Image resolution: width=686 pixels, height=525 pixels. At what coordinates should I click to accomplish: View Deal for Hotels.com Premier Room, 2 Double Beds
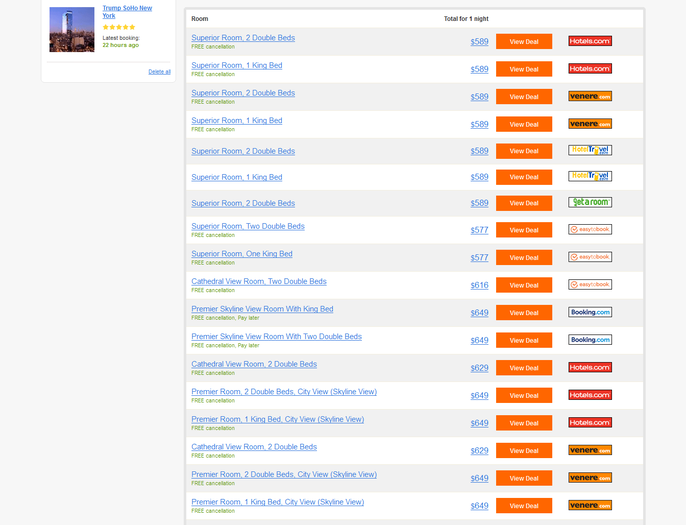pyautogui.click(x=524, y=395)
